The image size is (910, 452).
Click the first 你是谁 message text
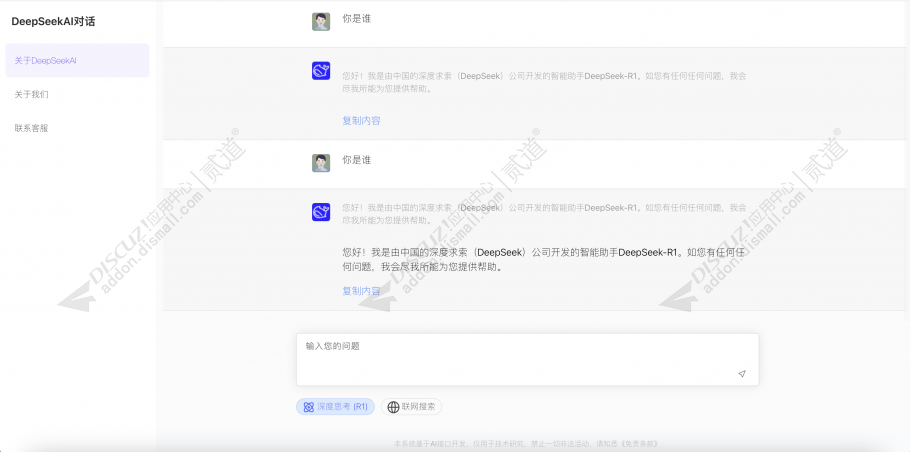[x=356, y=19]
